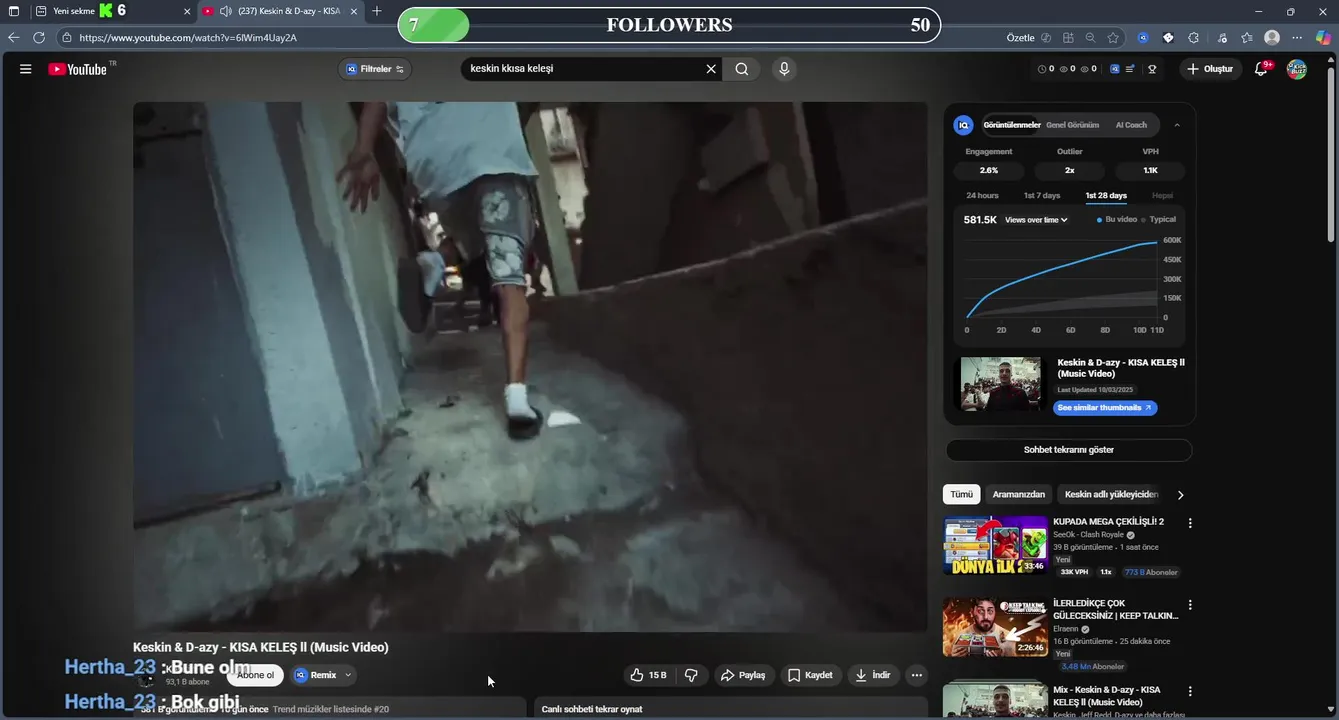Open YouTube notifications bell
The image size is (1339, 720).
(x=1263, y=69)
